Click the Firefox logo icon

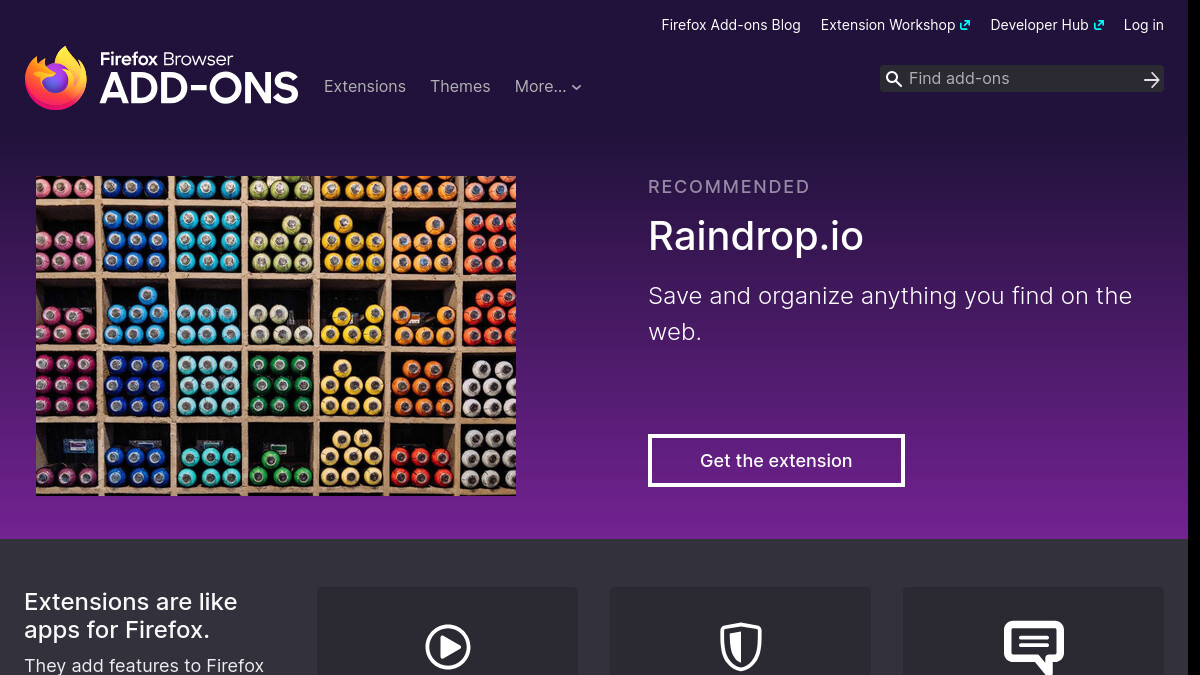(x=56, y=78)
